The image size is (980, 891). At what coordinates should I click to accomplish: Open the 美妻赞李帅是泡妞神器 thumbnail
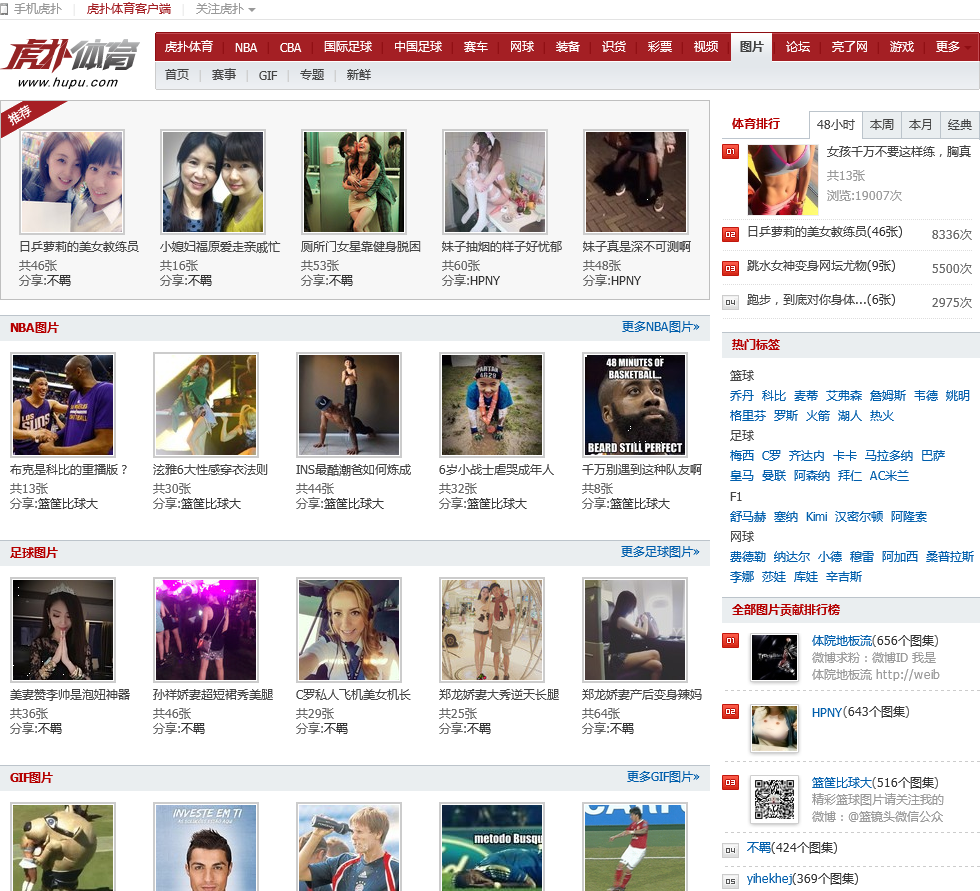click(62, 630)
